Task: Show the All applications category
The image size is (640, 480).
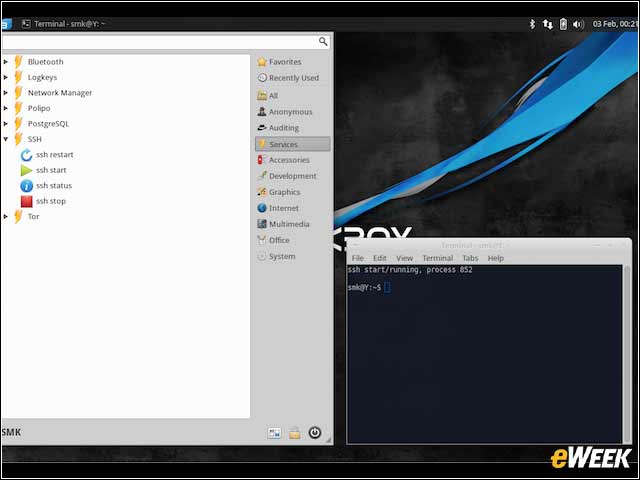Action: (268, 96)
